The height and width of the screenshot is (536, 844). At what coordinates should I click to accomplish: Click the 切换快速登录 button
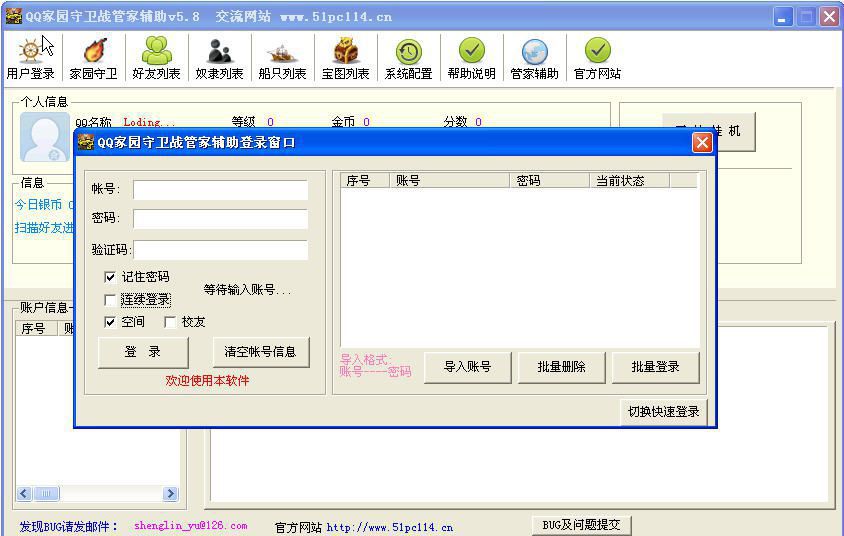pyautogui.click(x=664, y=412)
